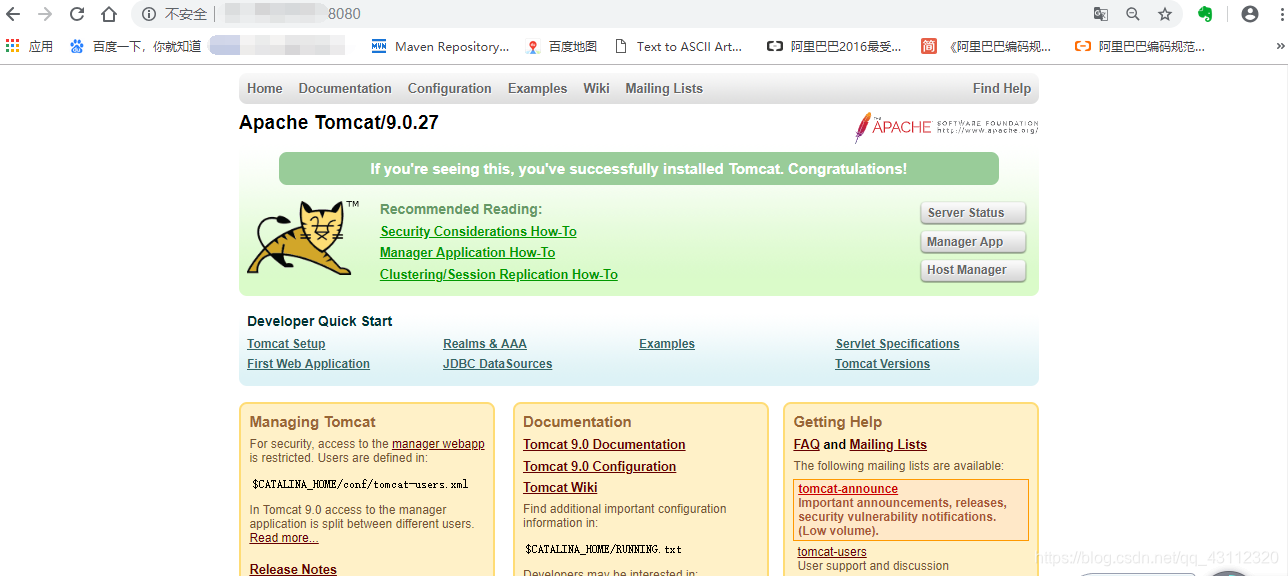Open the Chrome profile avatar icon
The image size is (1288, 576).
tap(1250, 14)
